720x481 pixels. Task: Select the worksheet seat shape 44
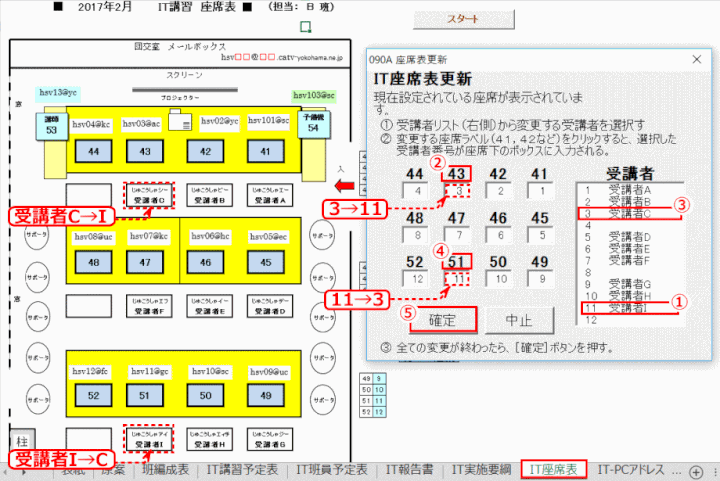(94, 151)
